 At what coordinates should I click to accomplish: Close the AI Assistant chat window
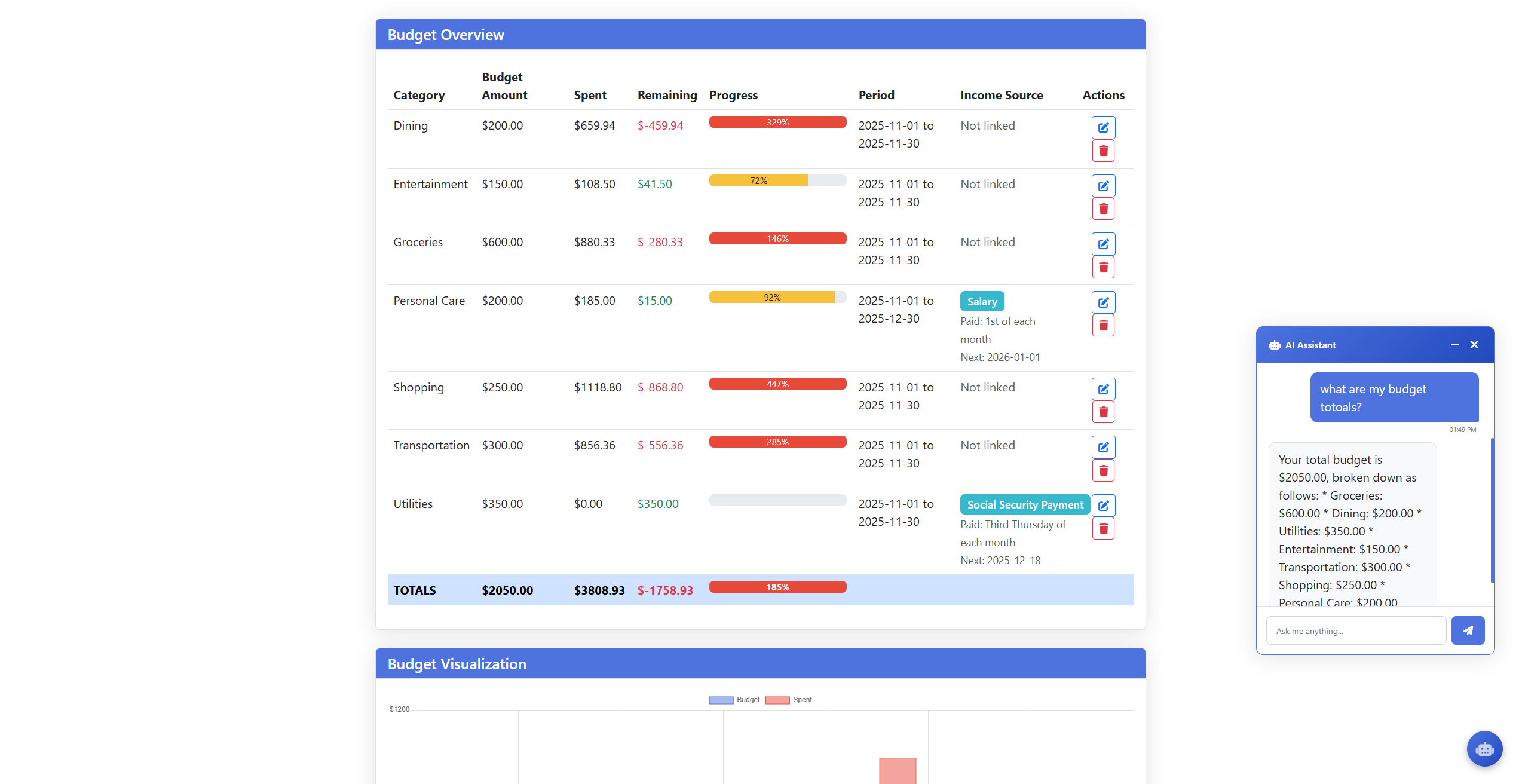1474,345
